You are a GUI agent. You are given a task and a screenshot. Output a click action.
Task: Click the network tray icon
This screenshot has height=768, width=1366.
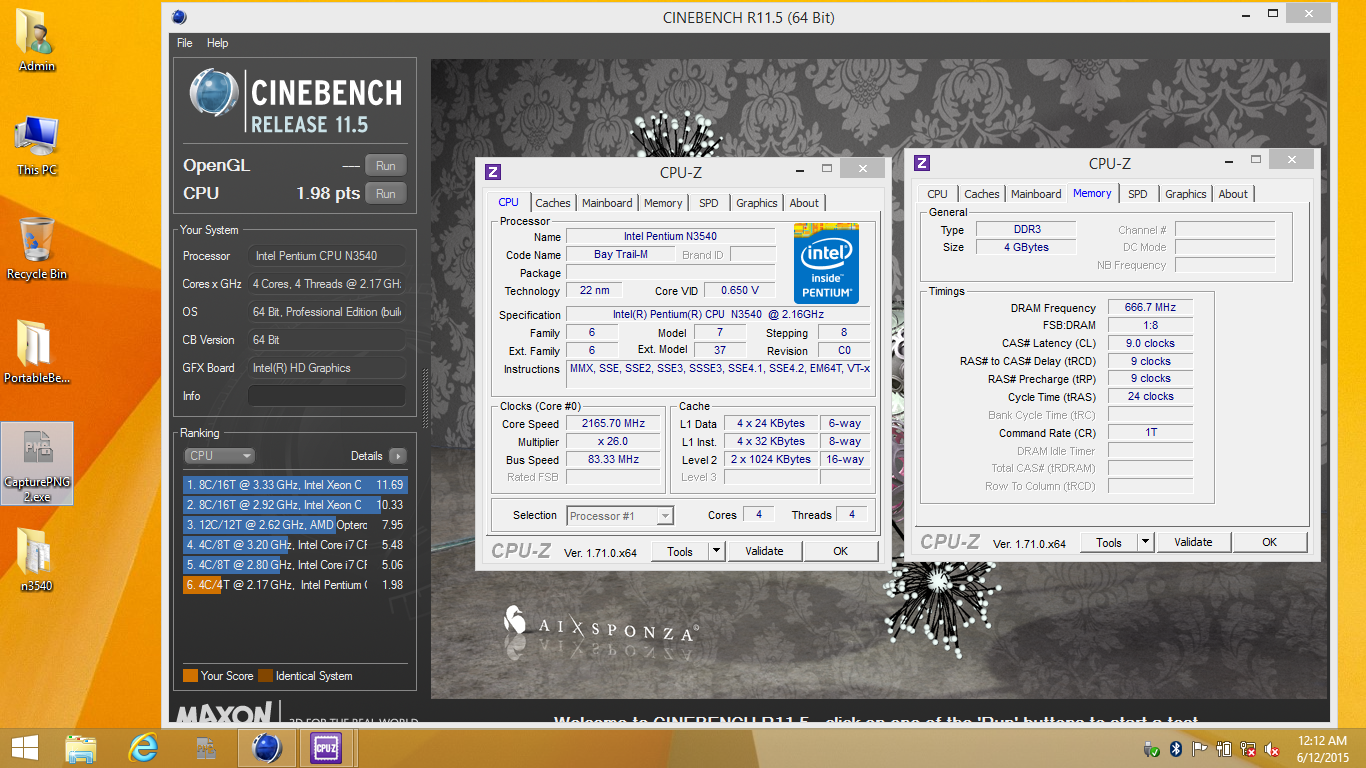[x=1248, y=749]
